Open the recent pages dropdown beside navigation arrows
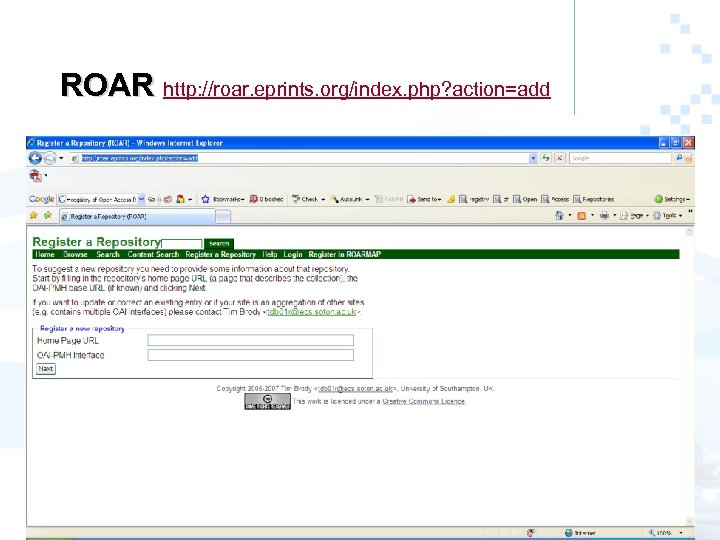 pyautogui.click(x=61, y=158)
